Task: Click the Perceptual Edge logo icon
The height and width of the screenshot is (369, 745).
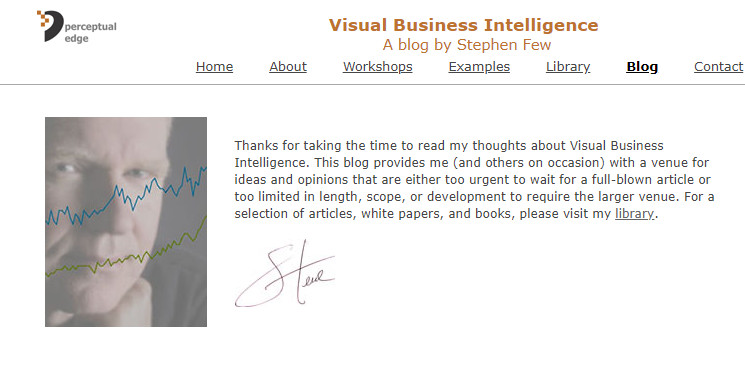Action: pos(50,26)
